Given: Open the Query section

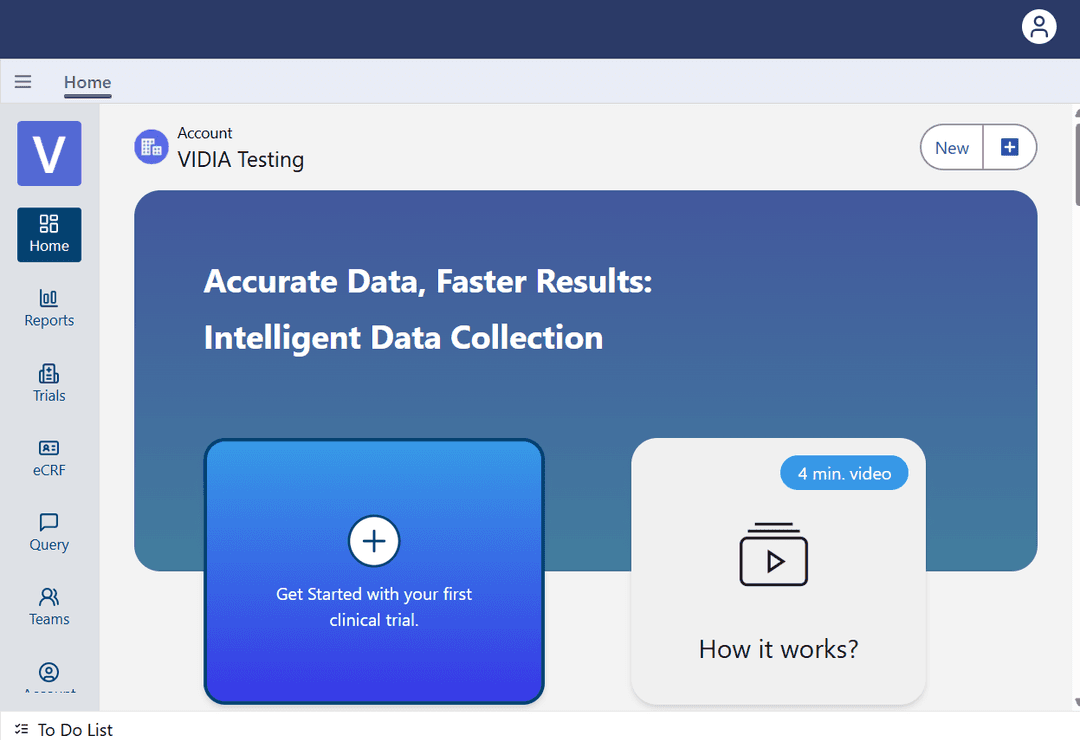Looking at the screenshot, I should click(49, 531).
